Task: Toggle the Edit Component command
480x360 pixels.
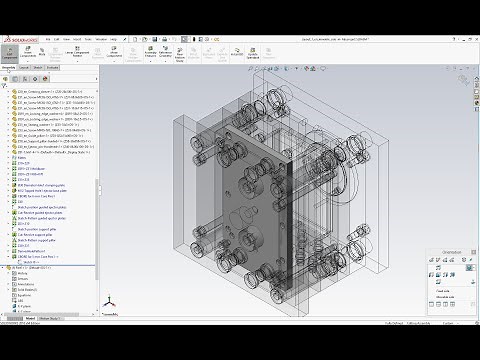Action: tap(10, 53)
